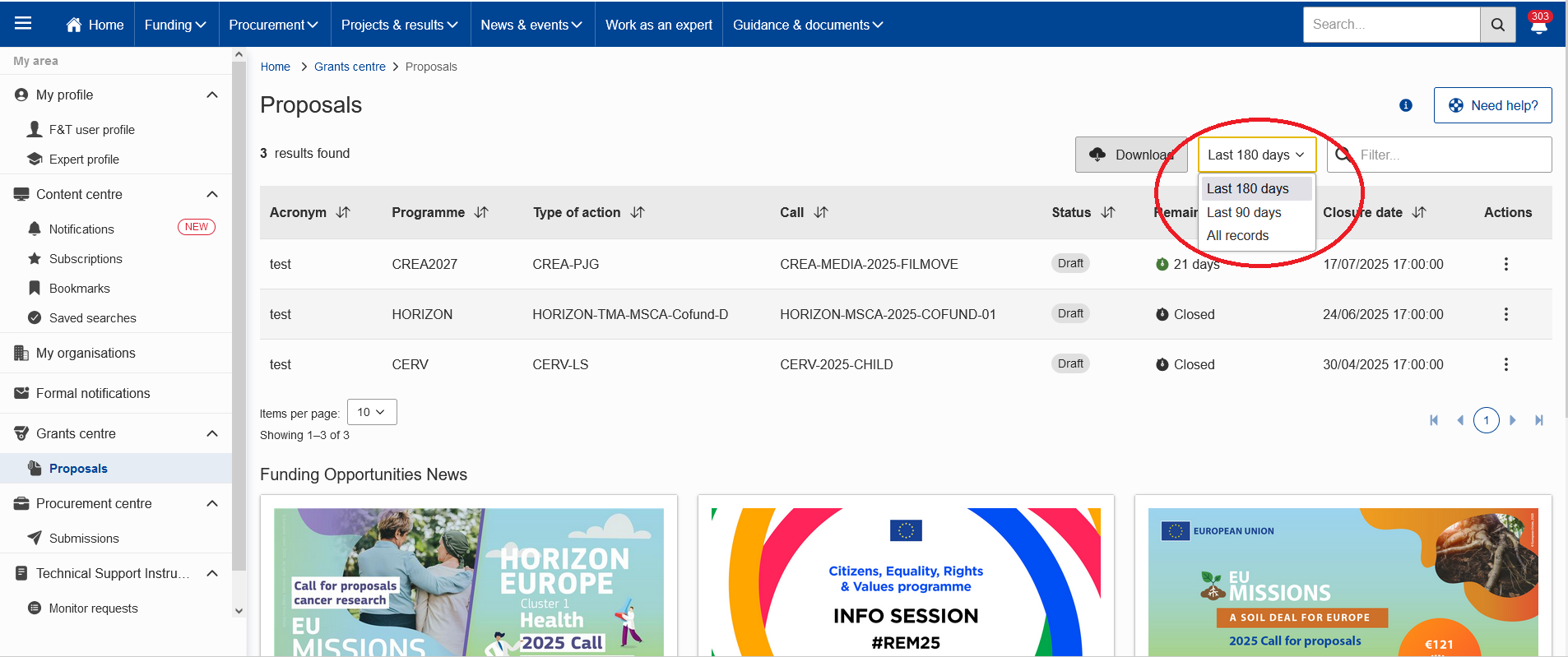
Task: Open the items per page dropdown
Action: tap(372, 412)
